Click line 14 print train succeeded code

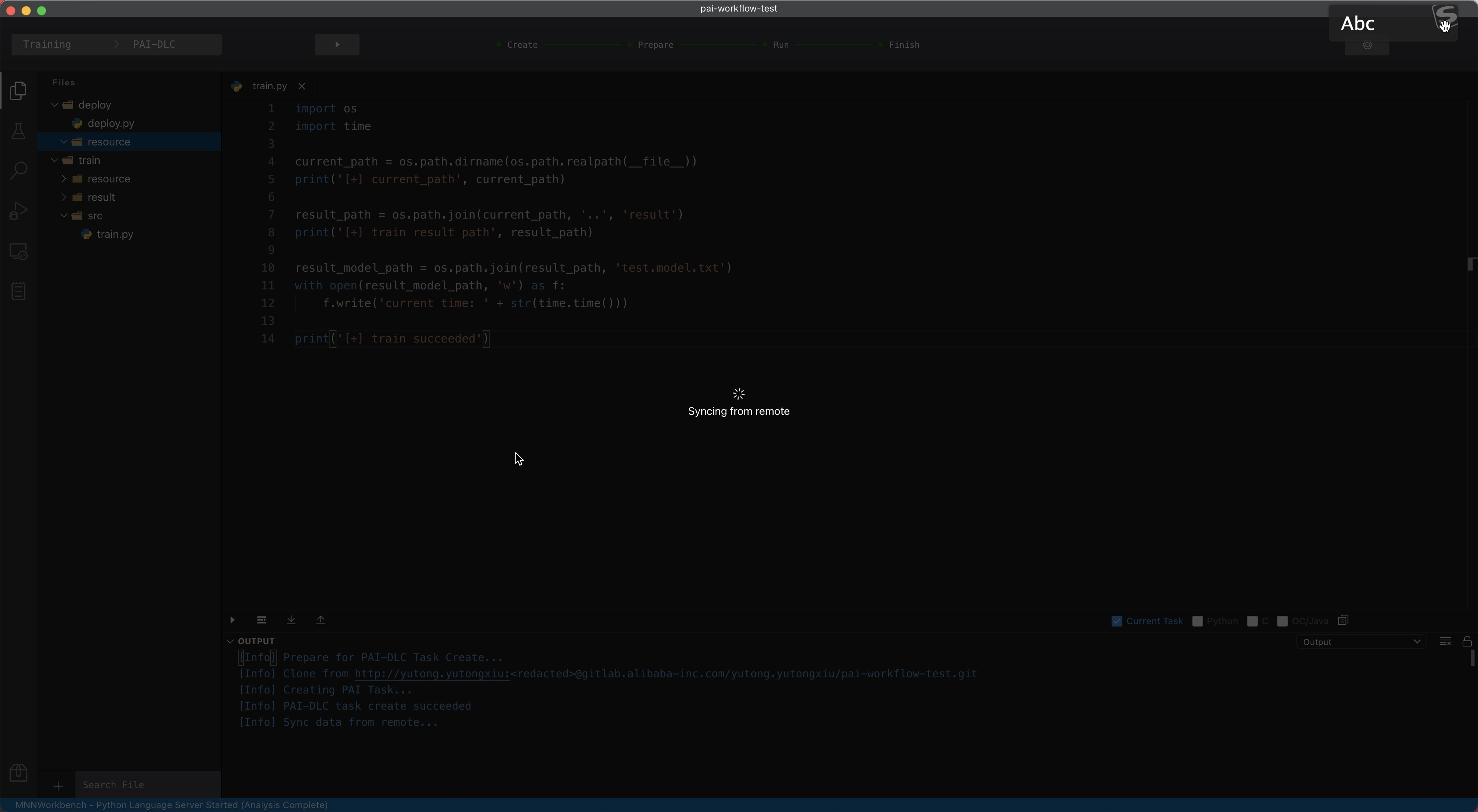pos(392,339)
